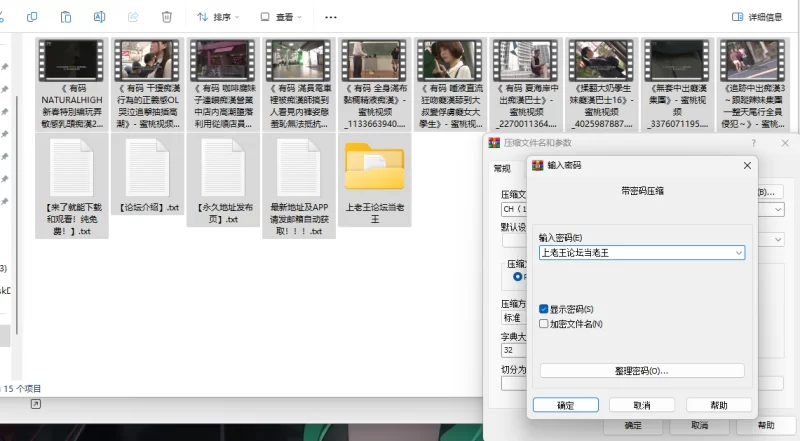The width and height of the screenshot is (800, 441).
Task: Click the Paste icon in Explorer toolbar
Action: coord(66,17)
